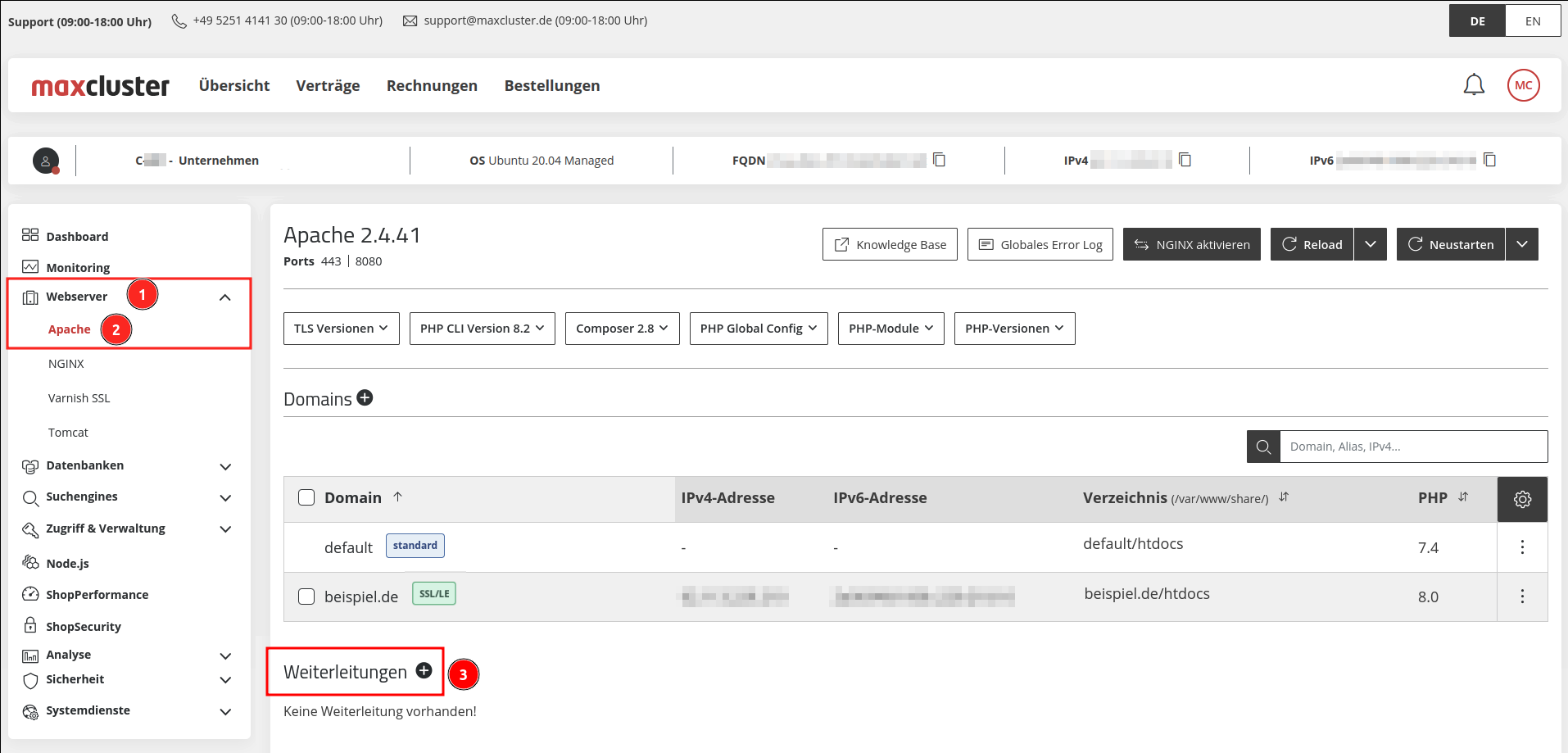Click the maxcluster logo

[100, 85]
